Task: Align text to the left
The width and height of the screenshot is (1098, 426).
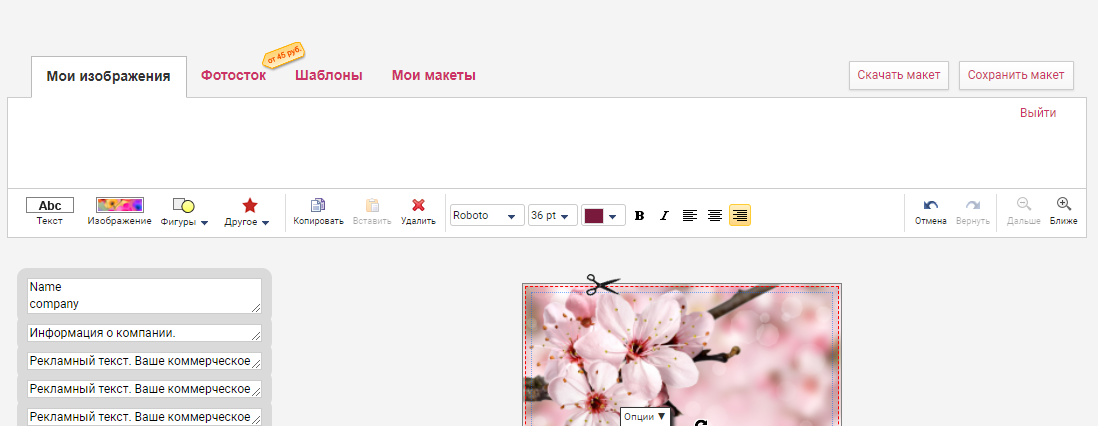Action: coord(690,216)
